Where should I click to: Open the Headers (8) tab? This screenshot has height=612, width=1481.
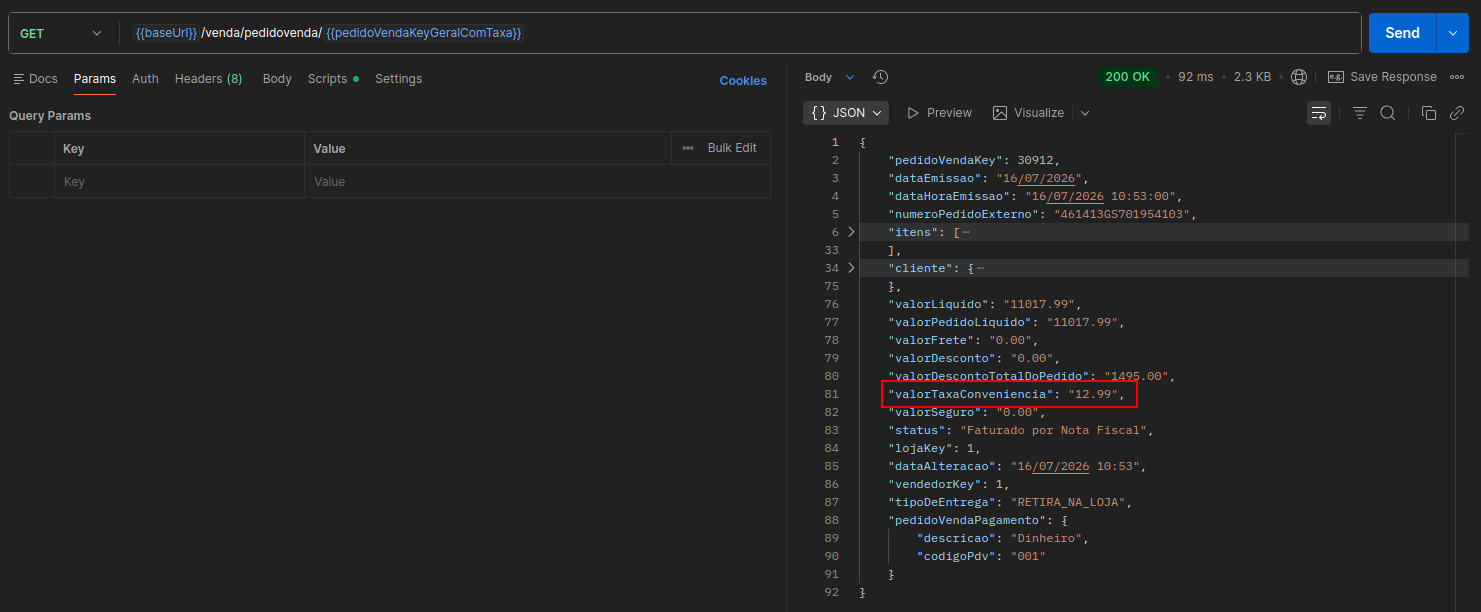(x=208, y=79)
